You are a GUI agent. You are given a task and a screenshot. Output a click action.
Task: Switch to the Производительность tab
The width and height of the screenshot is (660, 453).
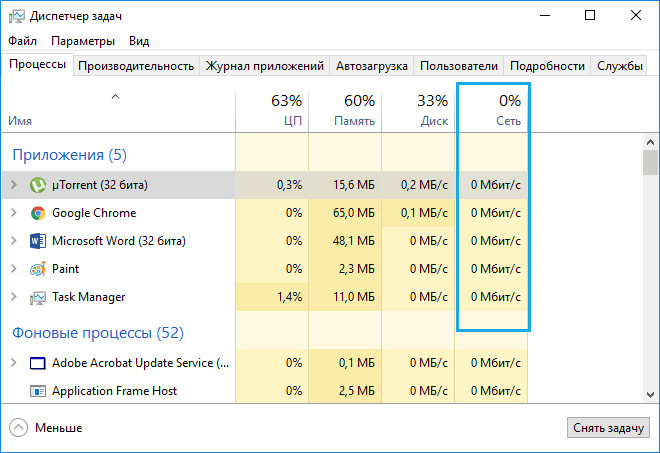tap(136, 66)
